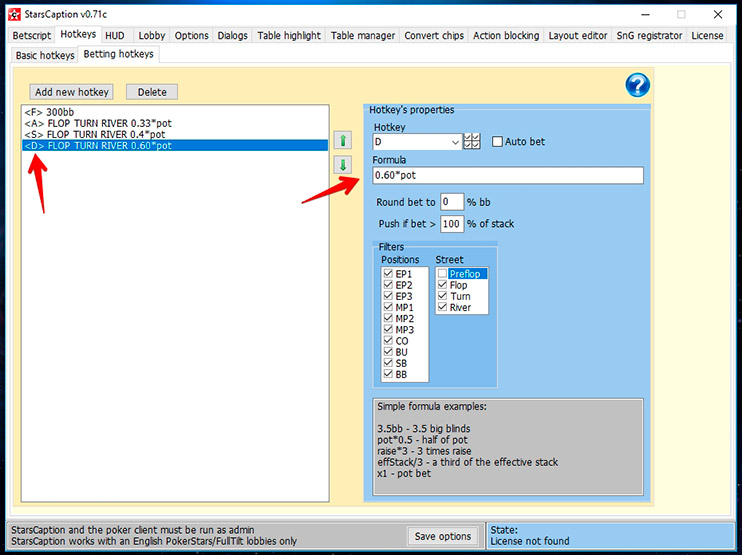Click the Add new hotkey button

[72, 92]
